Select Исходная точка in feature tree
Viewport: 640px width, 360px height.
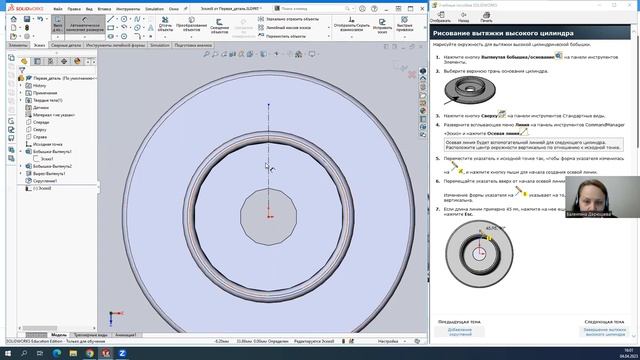44,144
